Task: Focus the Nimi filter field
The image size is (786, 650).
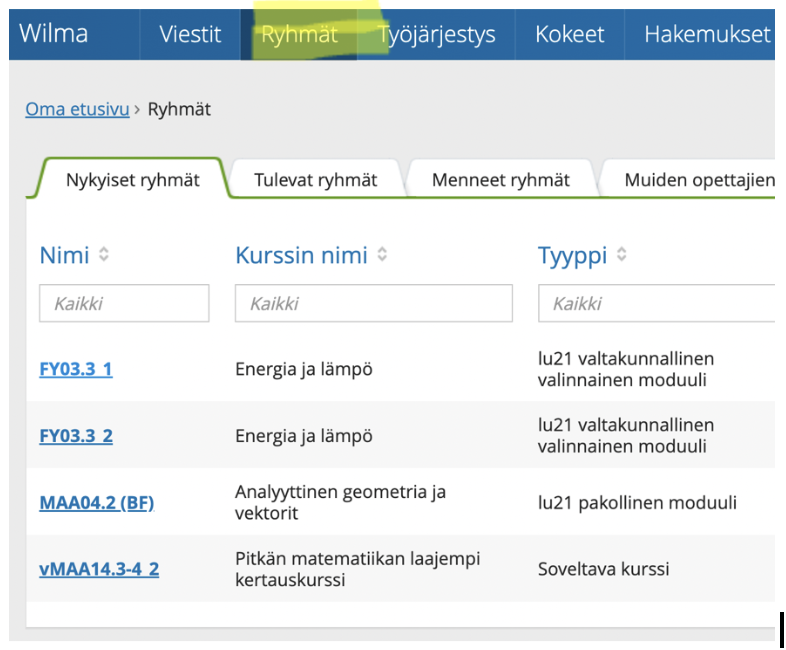Action: click(x=124, y=303)
